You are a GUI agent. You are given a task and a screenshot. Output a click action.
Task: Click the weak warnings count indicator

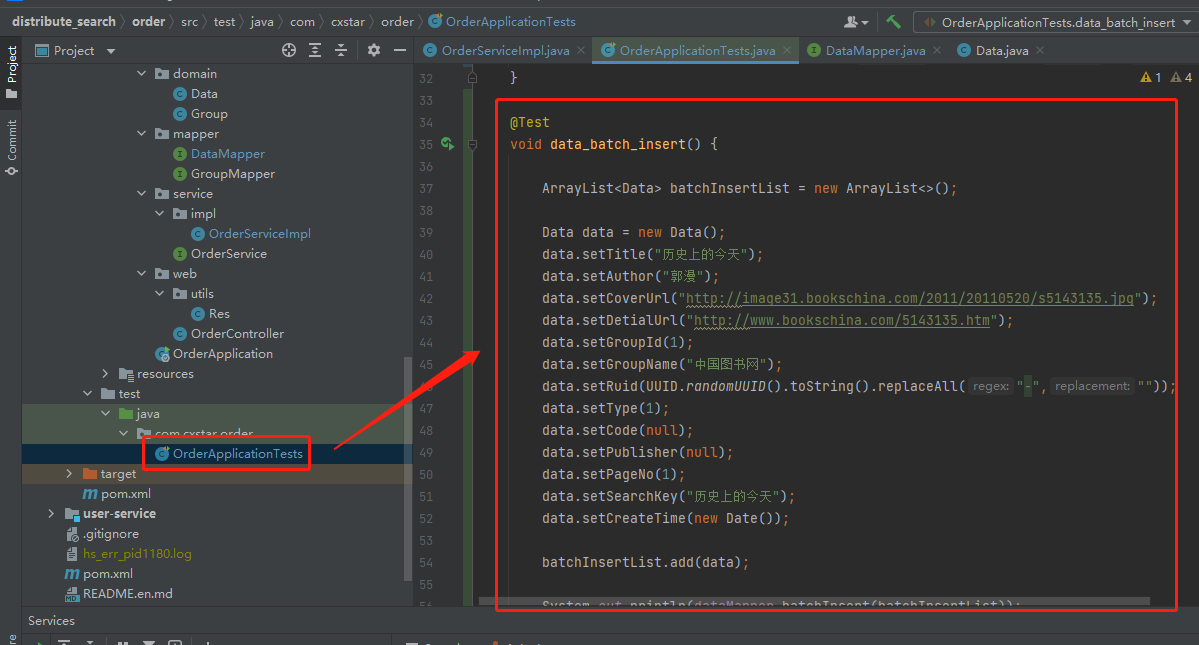(x=1181, y=77)
